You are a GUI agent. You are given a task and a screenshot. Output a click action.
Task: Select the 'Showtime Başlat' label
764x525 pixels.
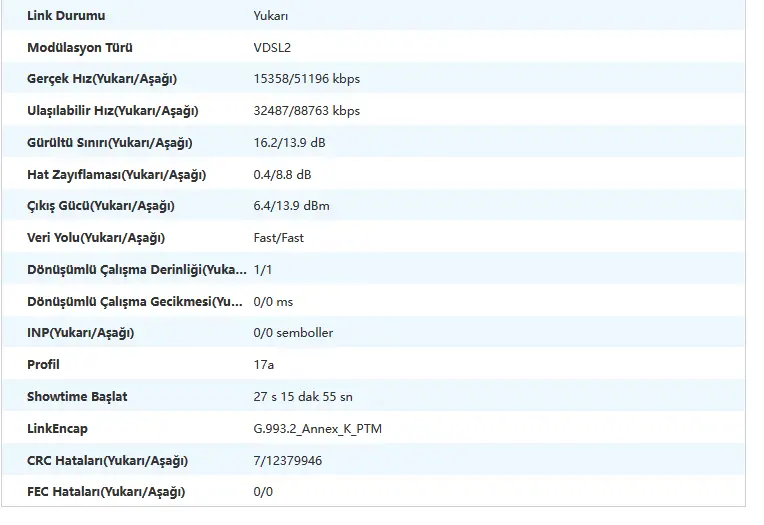pos(77,397)
